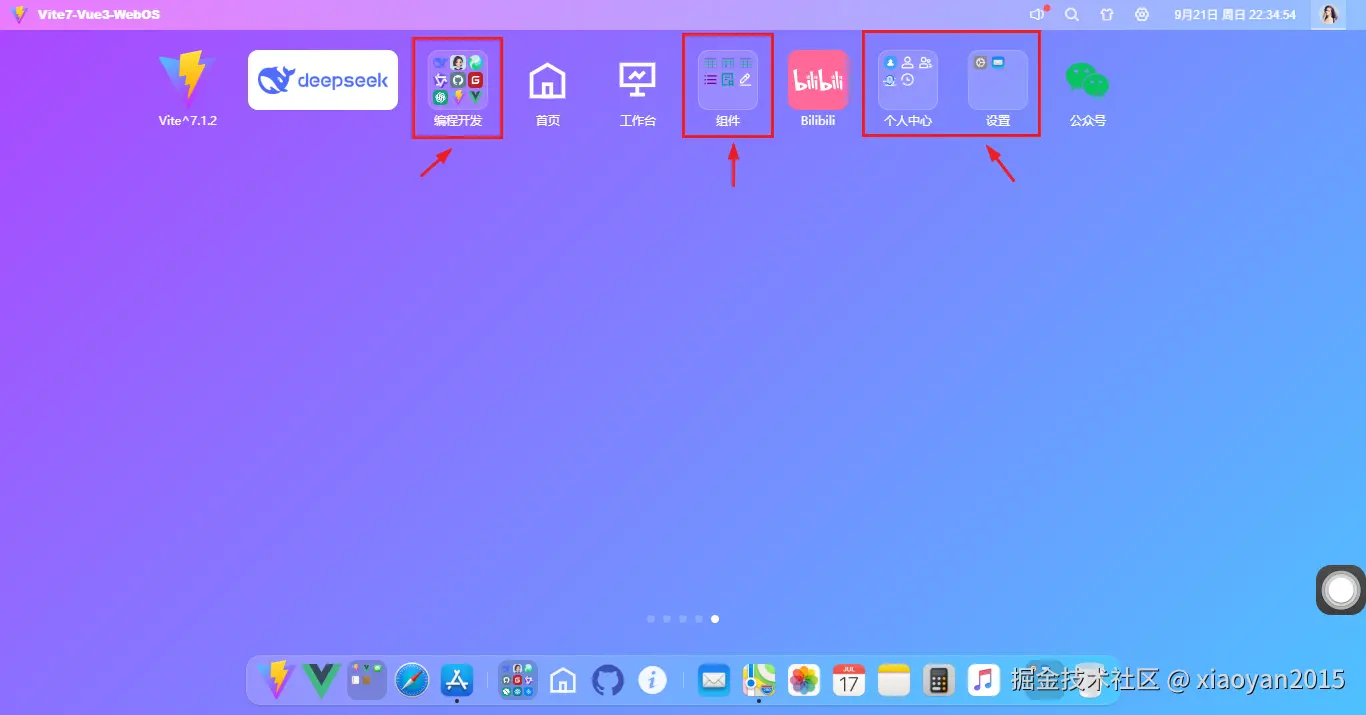1366x715 pixels.
Task: Click the Vite7-Vue3-WebOS title
Action: click(99, 15)
